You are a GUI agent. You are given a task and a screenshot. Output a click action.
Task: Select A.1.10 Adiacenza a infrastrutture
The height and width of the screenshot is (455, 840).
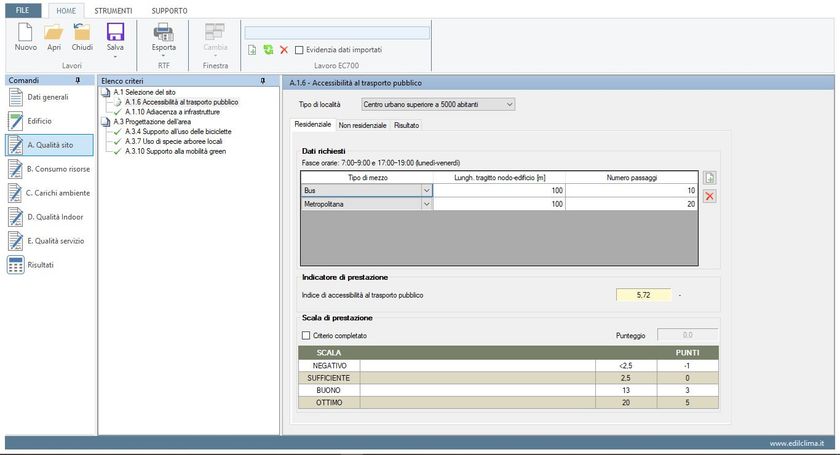point(172,112)
